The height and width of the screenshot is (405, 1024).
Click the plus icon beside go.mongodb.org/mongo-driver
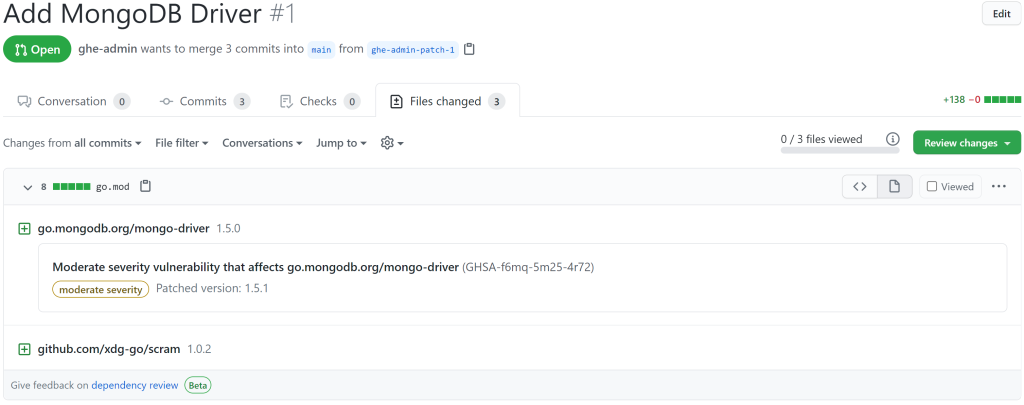[x=24, y=229]
